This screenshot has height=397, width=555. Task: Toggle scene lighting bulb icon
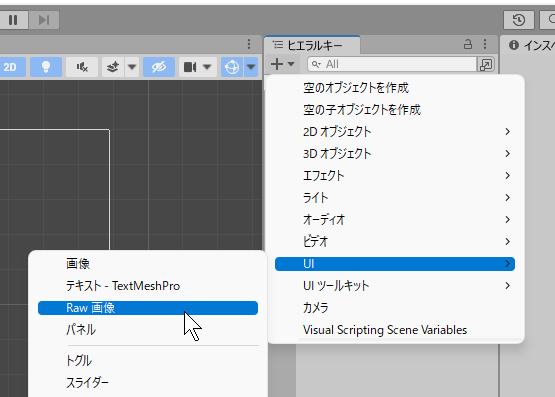tap(46, 67)
